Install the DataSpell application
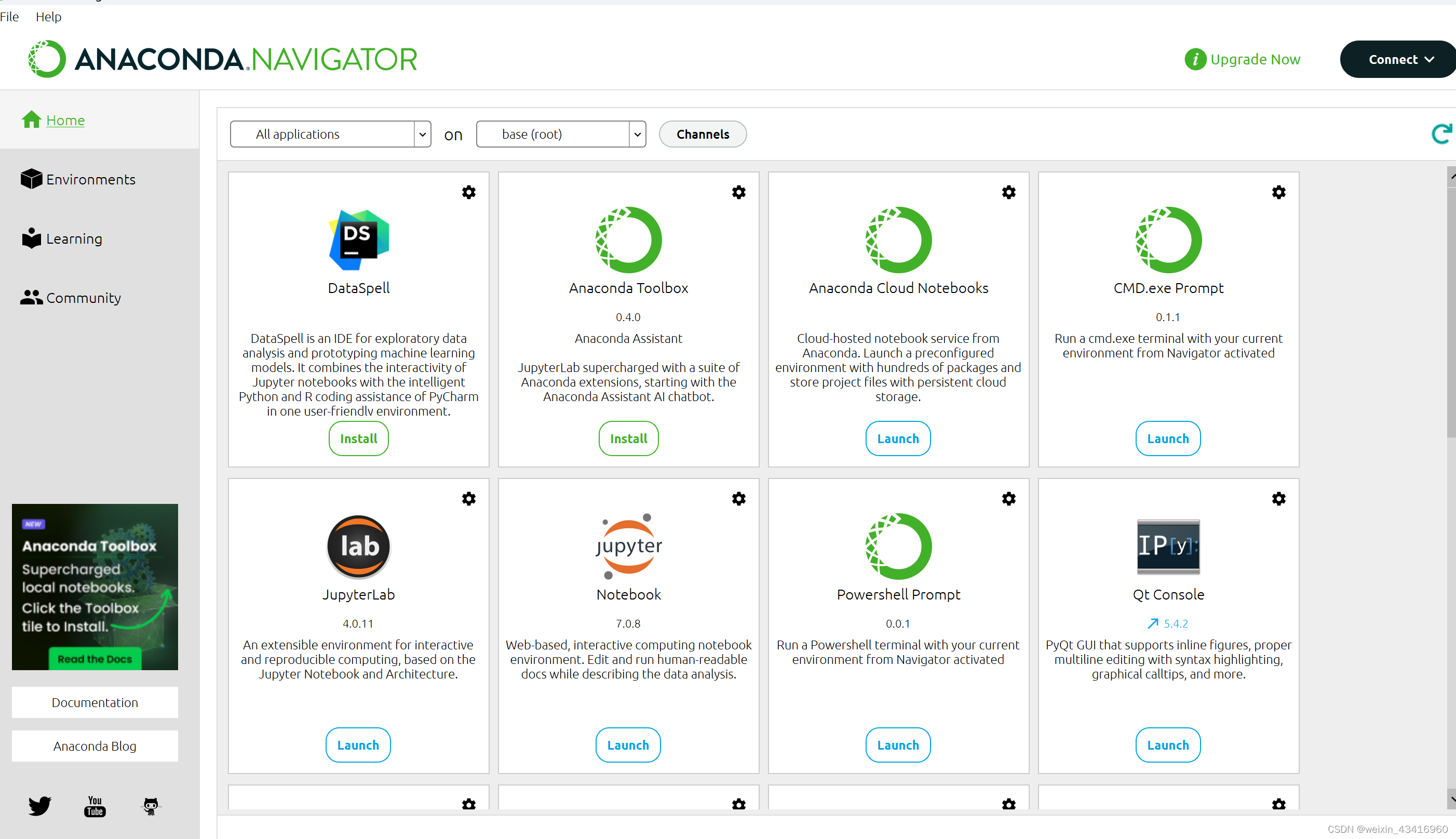This screenshot has height=839, width=1456. pos(358,438)
